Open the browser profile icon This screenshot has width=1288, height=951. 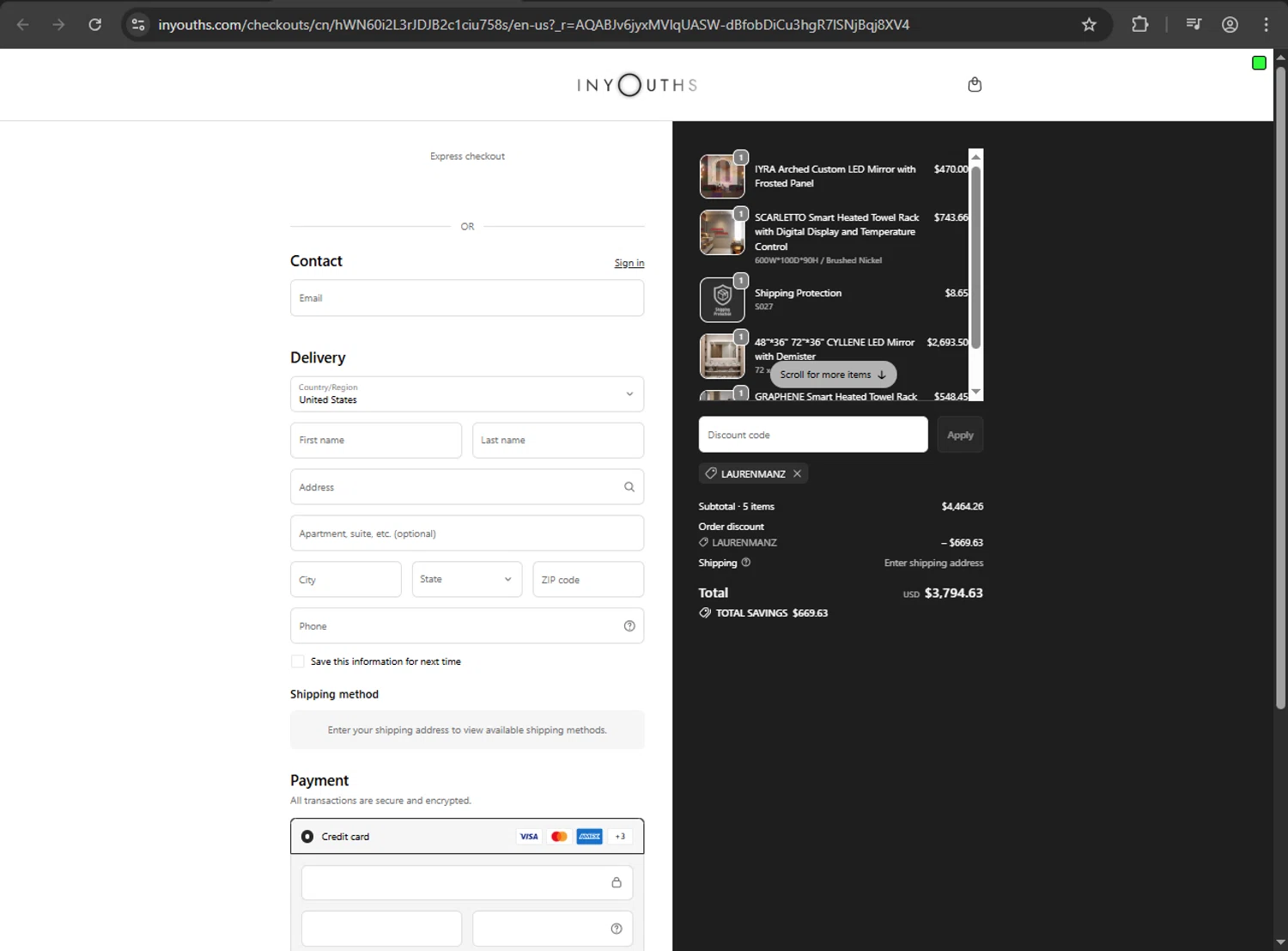(x=1230, y=24)
